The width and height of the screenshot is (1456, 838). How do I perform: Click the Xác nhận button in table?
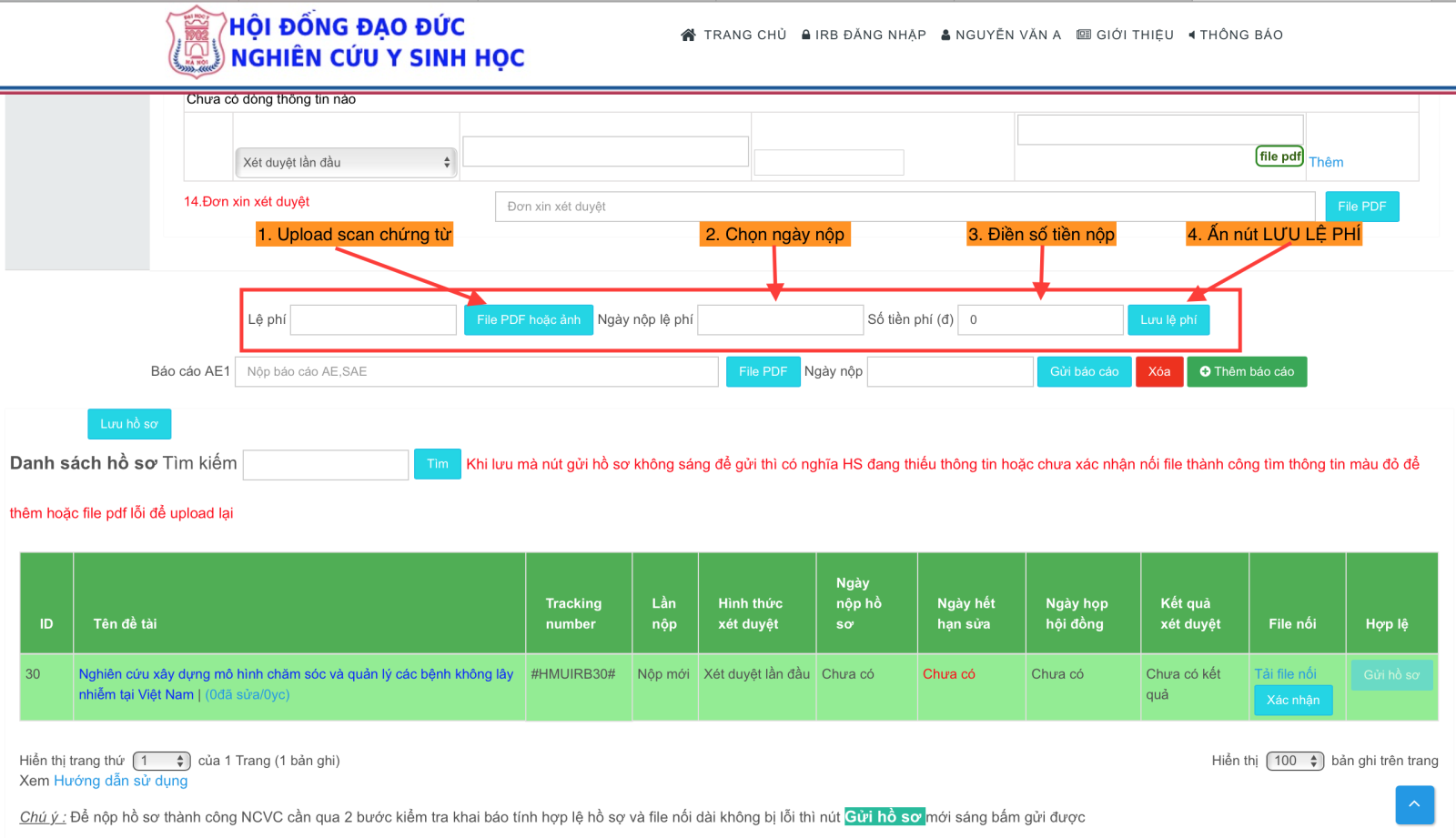point(1292,700)
